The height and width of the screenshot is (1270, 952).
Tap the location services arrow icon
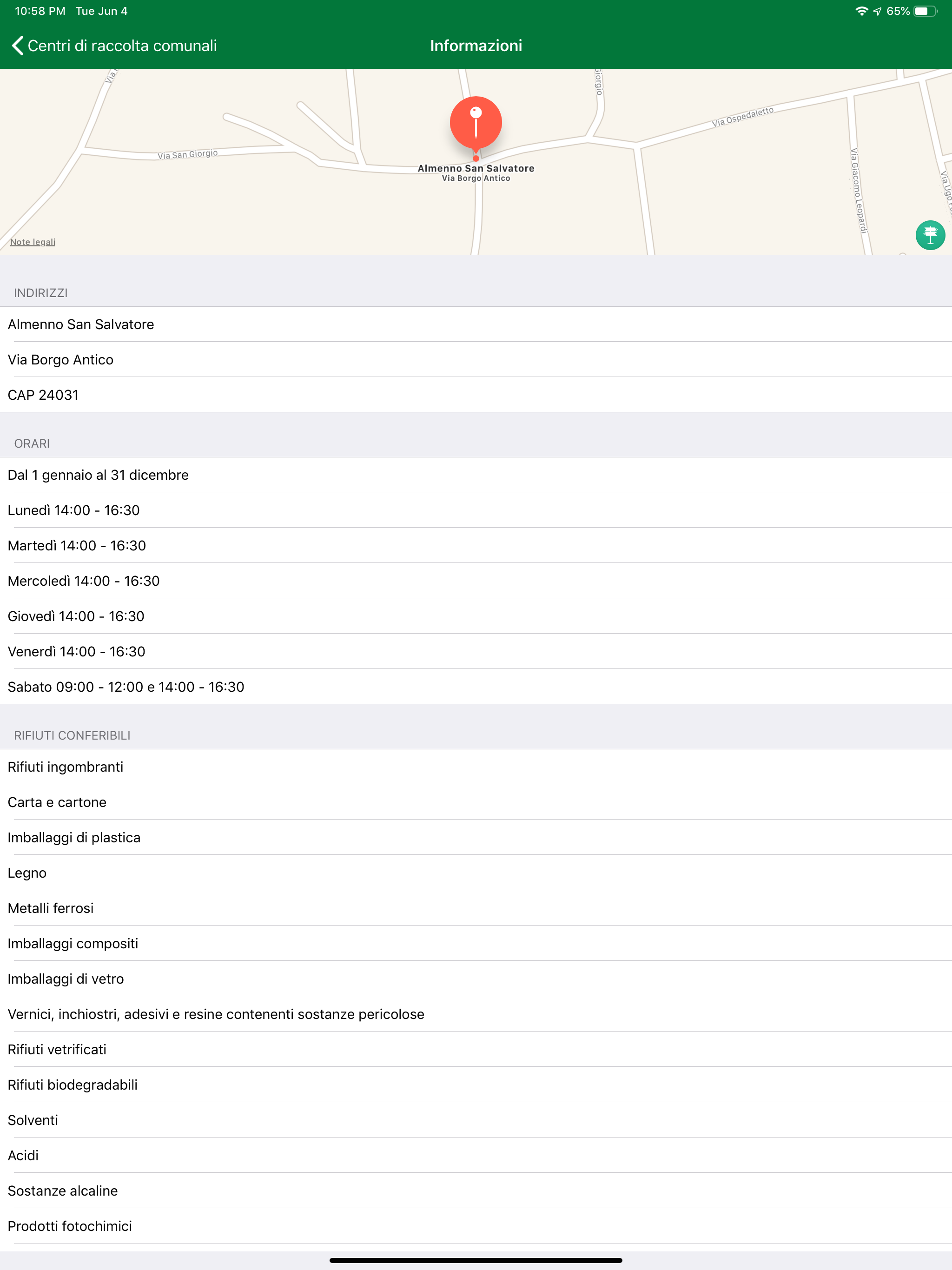[877, 11]
